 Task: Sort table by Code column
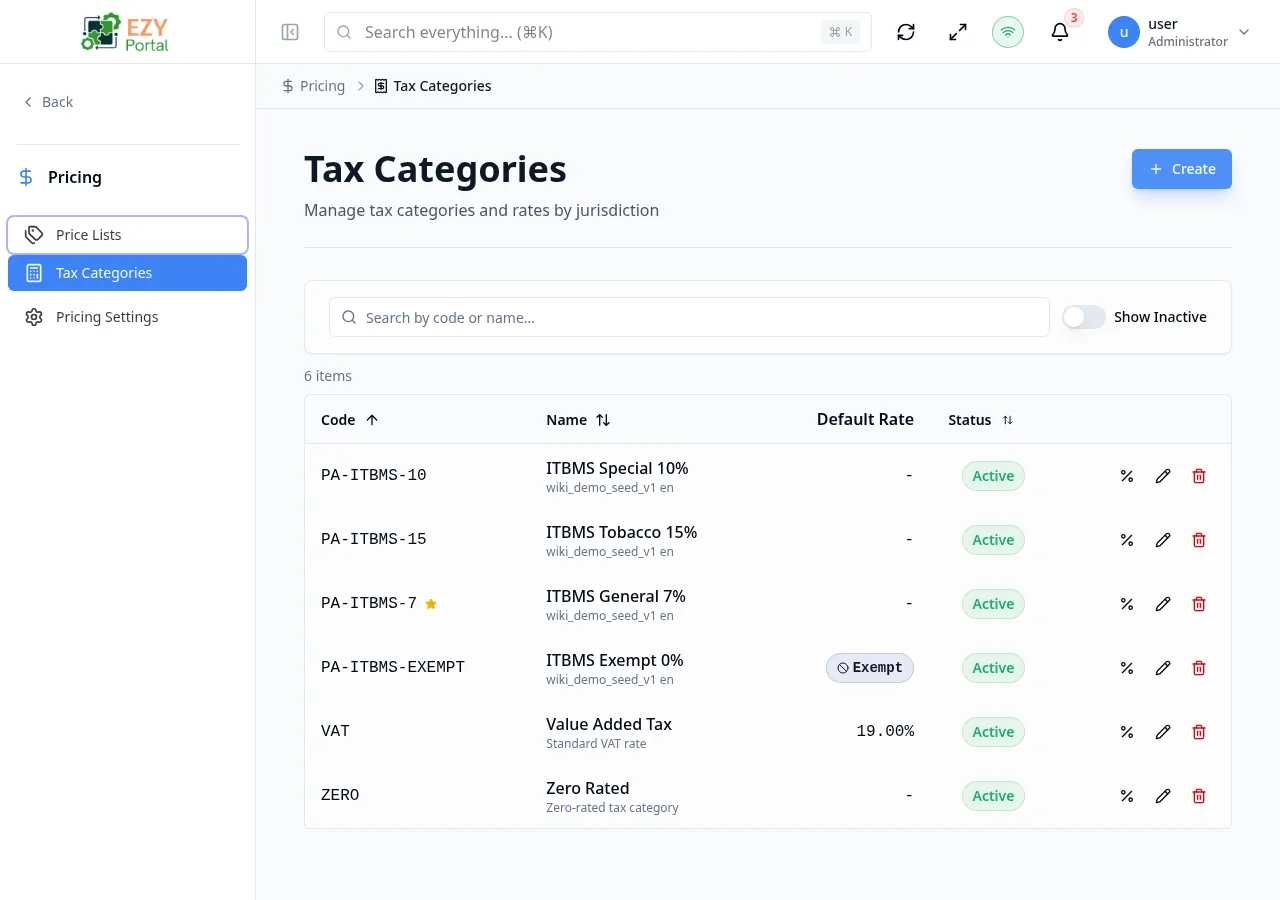350,420
